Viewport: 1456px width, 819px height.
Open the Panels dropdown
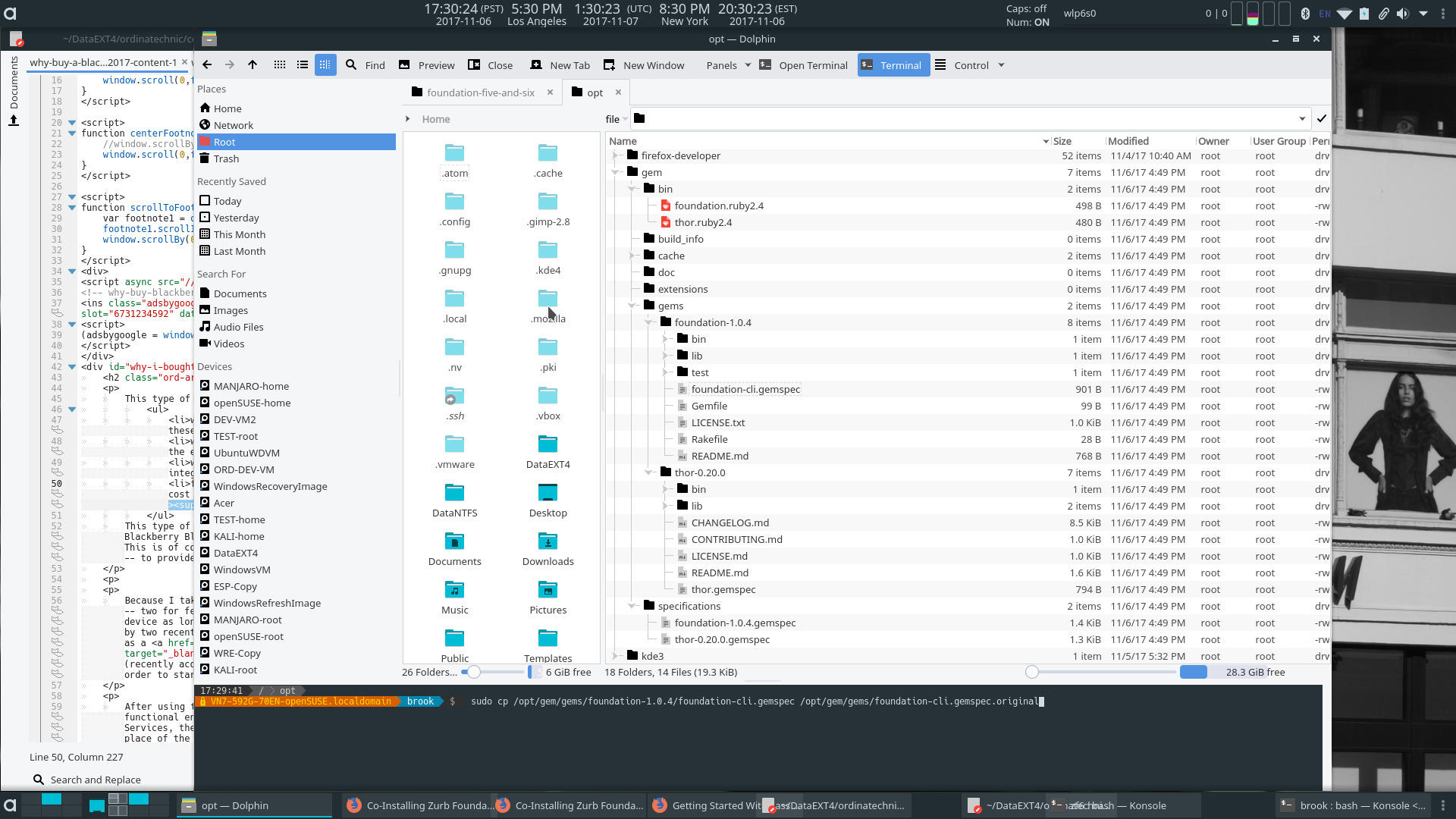pos(728,65)
